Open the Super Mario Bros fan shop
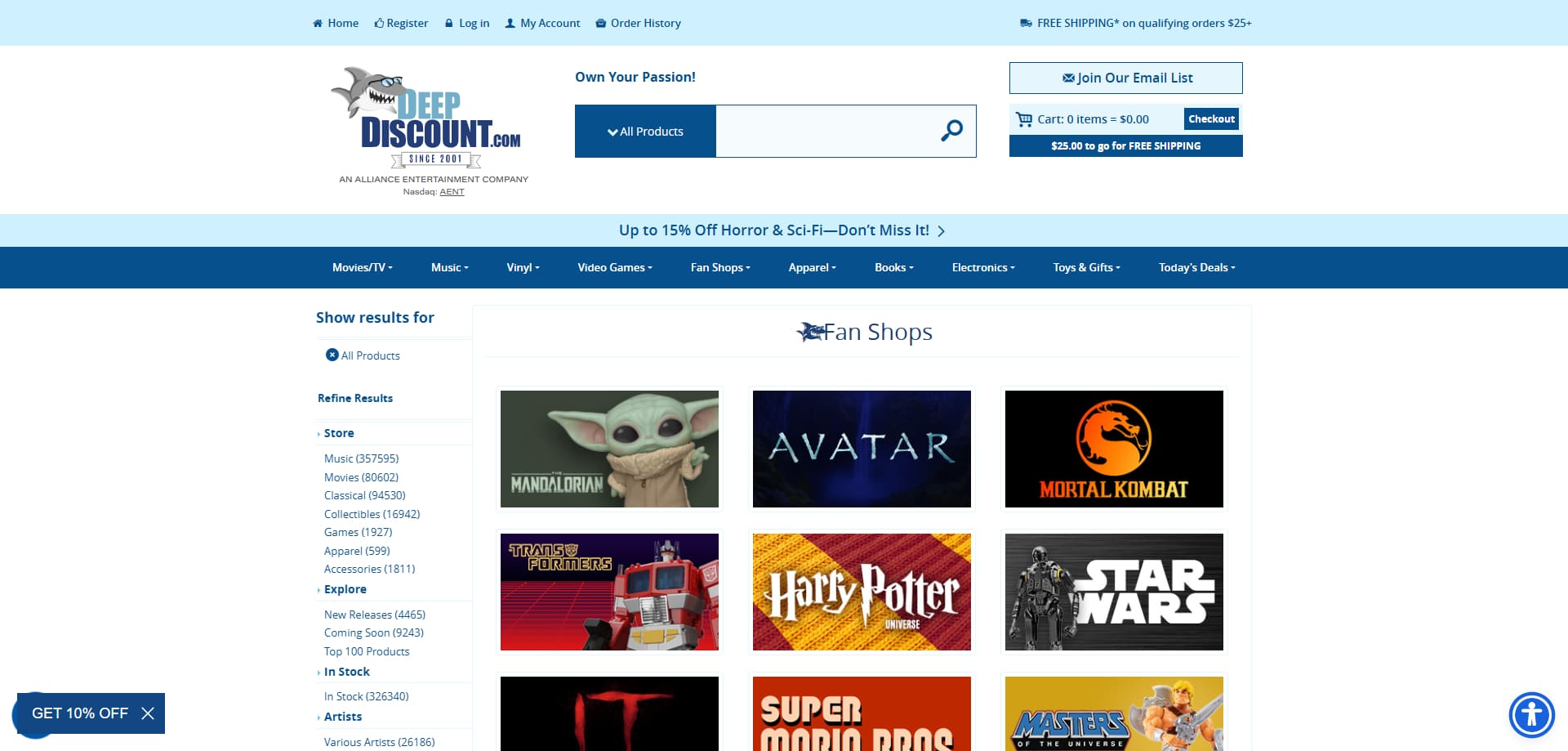Screen dimensions: 1568x751 (x=862, y=713)
